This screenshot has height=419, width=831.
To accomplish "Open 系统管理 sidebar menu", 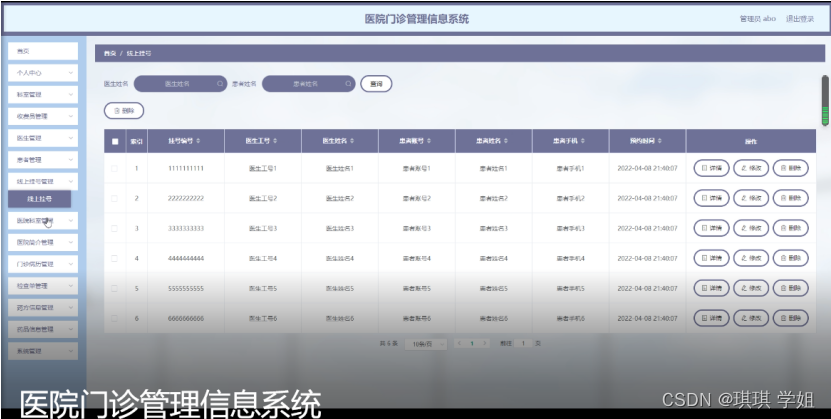I will [x=43, y=351].
